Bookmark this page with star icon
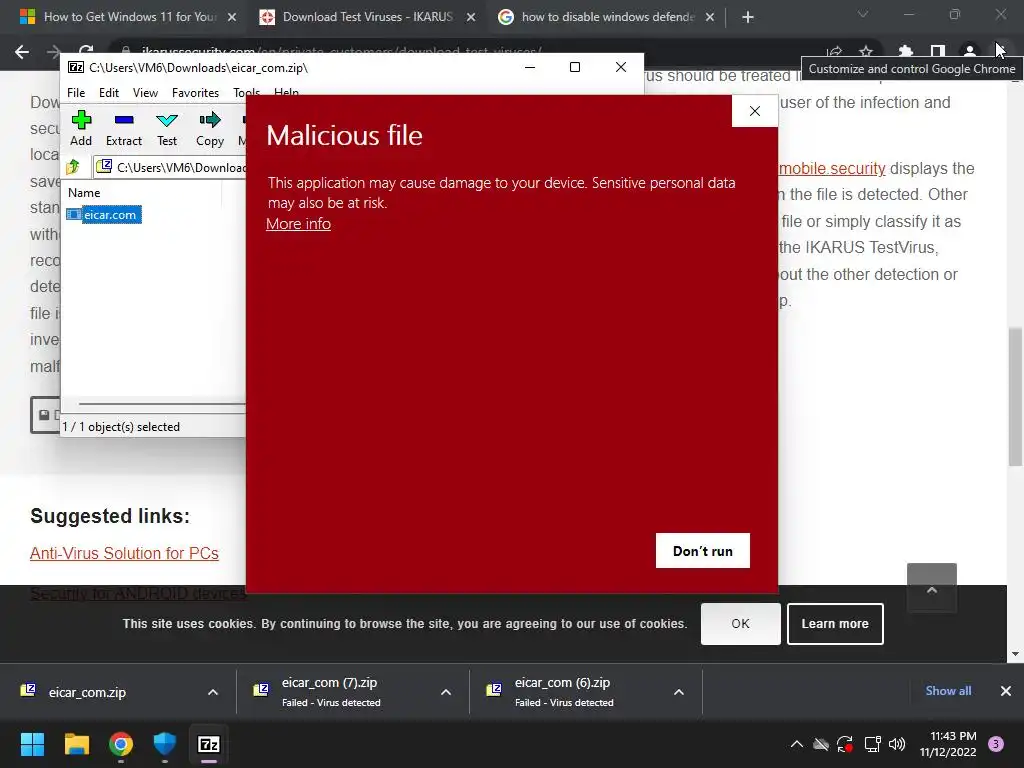1024x768 pixels. click(866, 52)
